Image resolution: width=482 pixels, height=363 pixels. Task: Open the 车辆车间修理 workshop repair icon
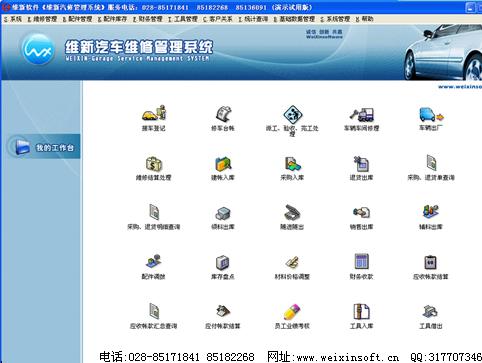tap(362, 115)
